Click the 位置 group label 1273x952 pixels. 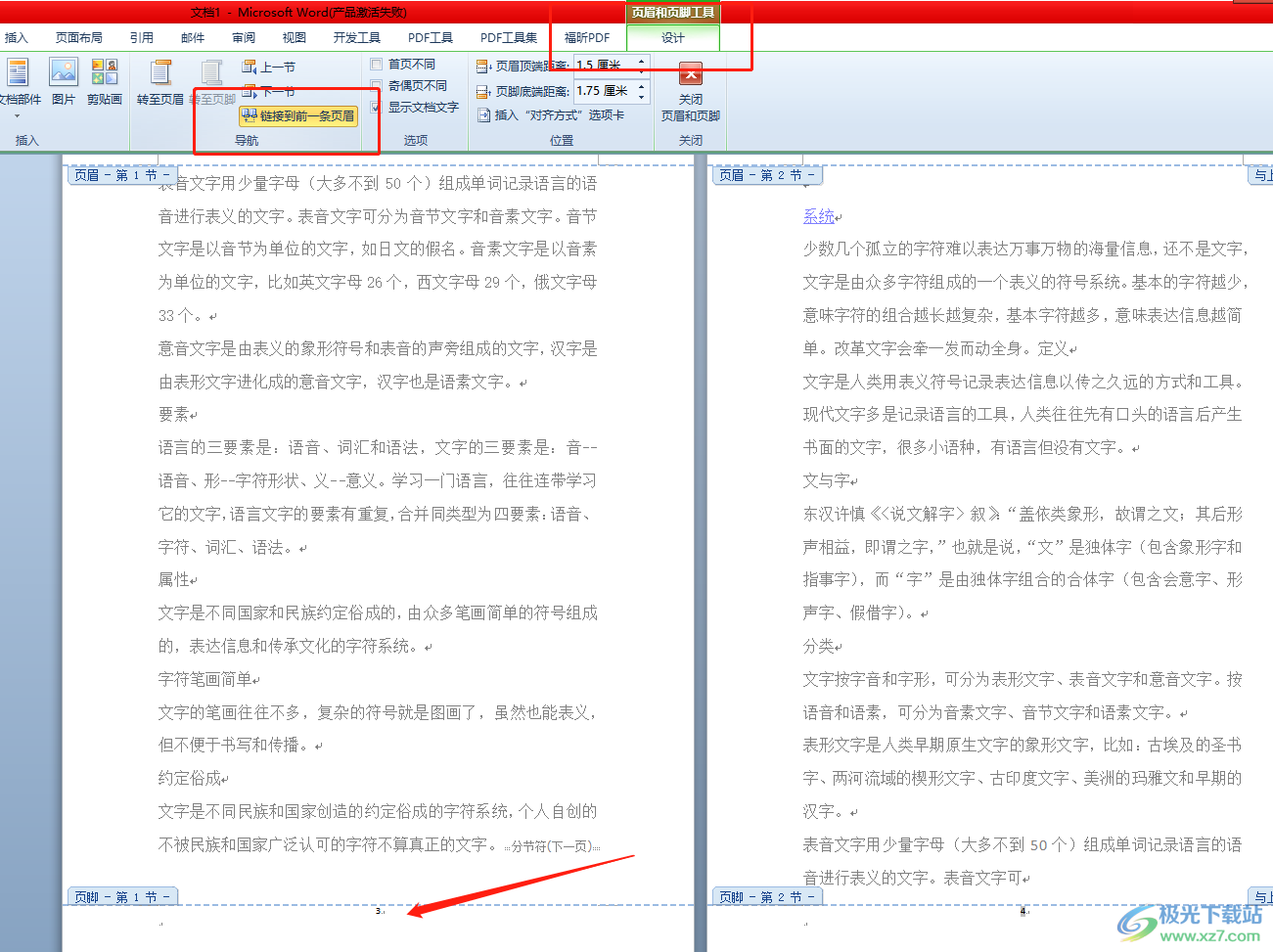pos(562,140)
